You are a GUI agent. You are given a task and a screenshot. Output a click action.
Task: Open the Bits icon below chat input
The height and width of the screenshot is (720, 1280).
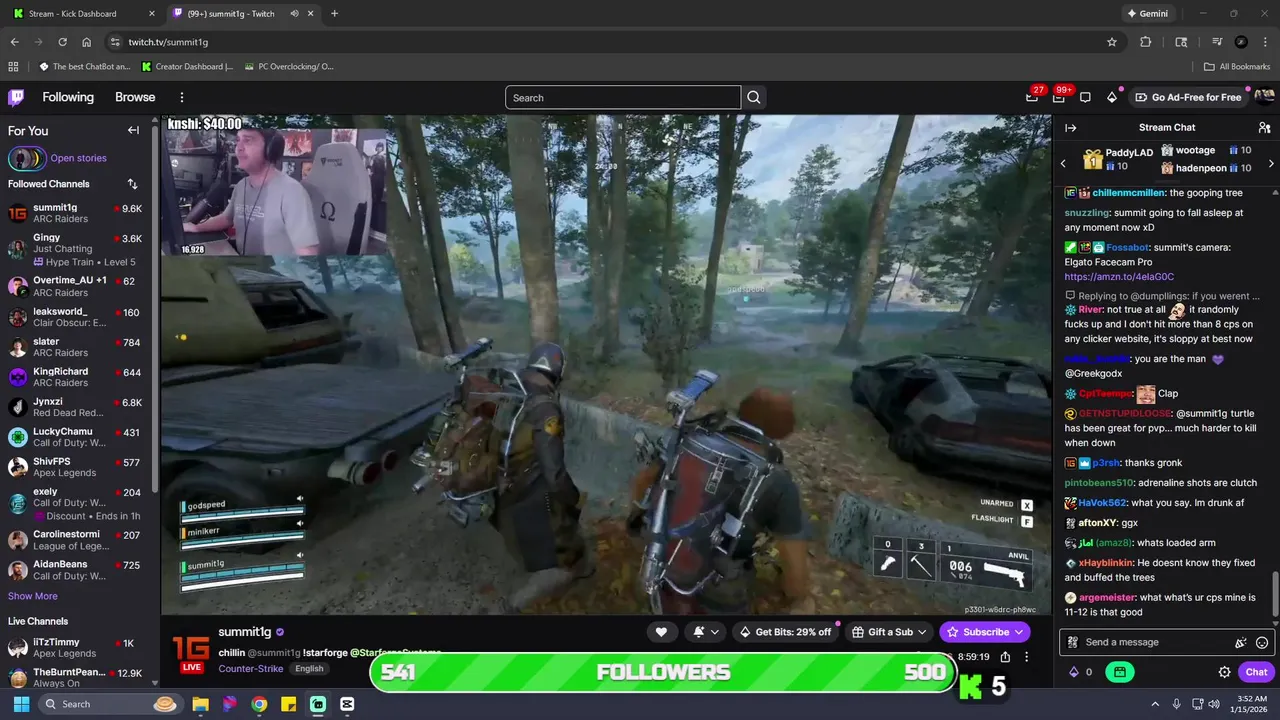1075,672
